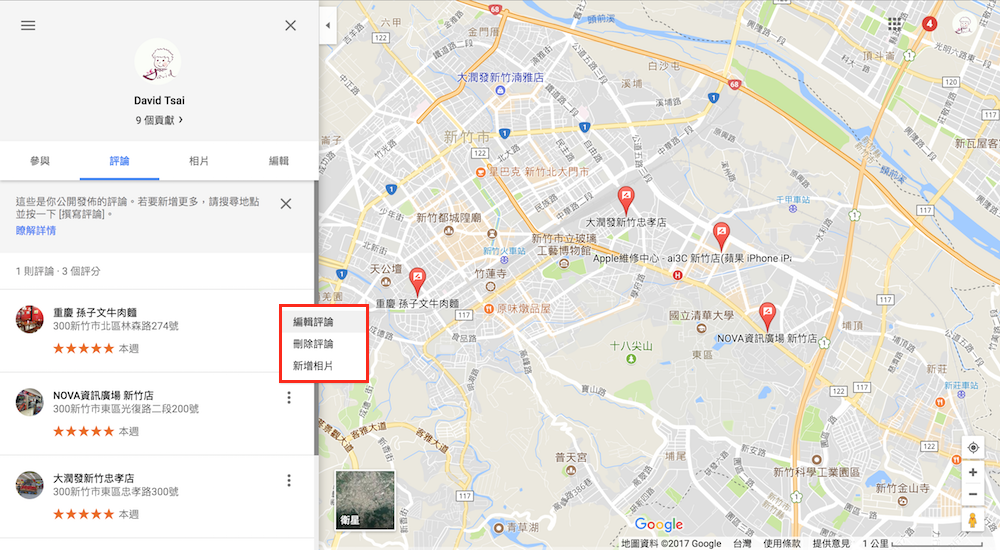
Task: Click the 新竹市立玻璃工藝博物館 map label
Action: point(564,244)
